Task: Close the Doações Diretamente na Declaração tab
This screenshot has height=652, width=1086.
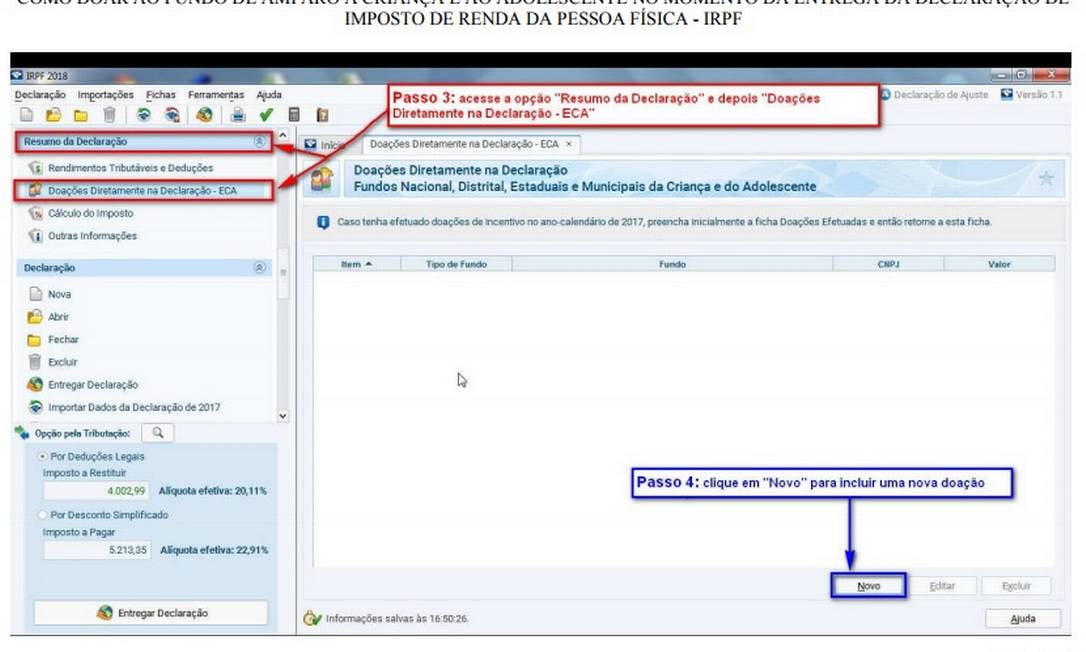Action: [569, 144]
